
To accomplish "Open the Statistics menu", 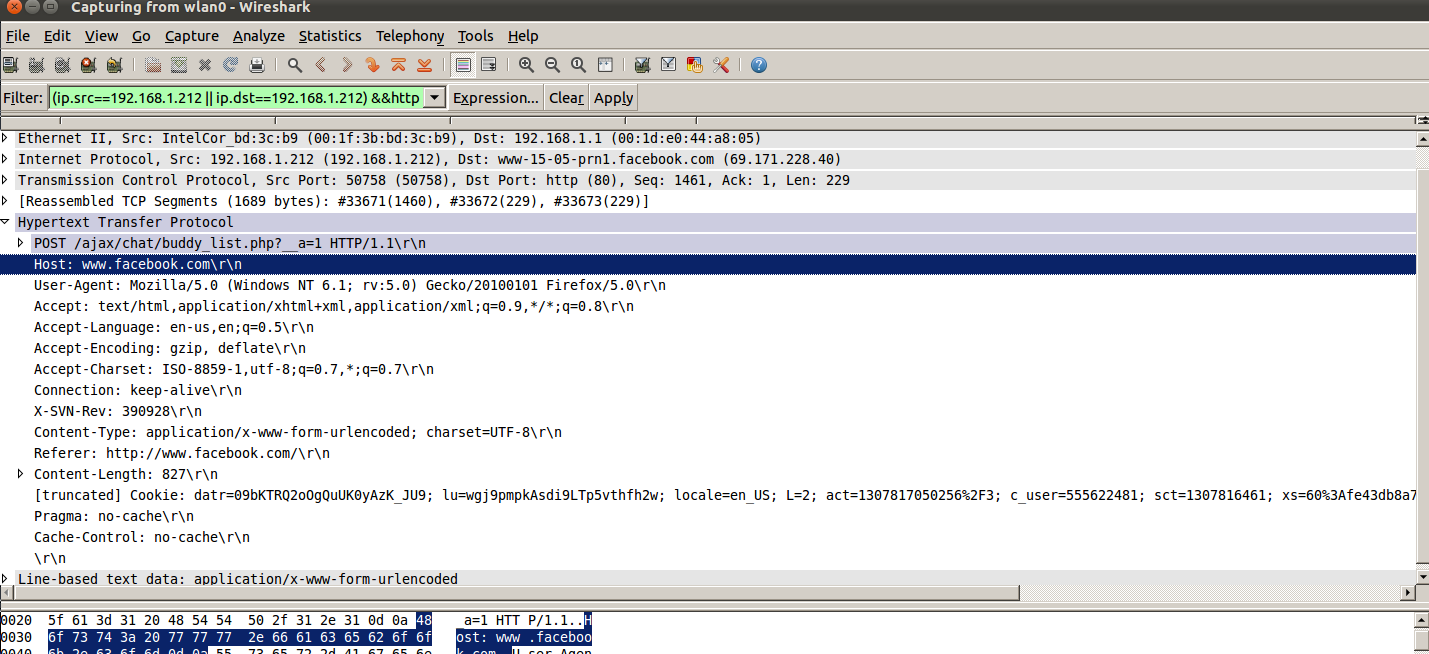I will 330,36.
